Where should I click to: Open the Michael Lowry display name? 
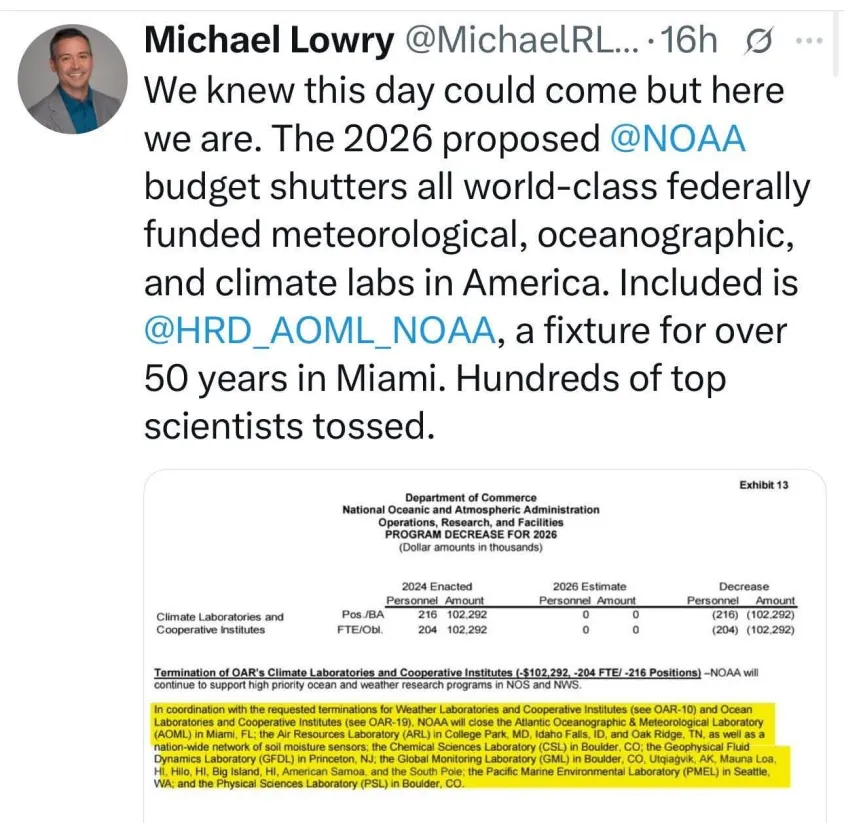[x=269, y=40]
